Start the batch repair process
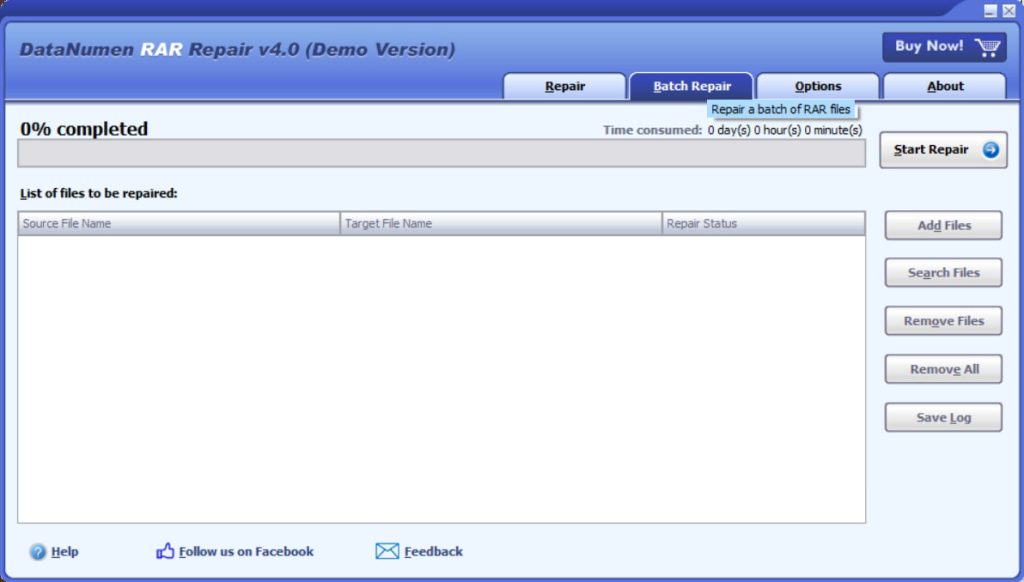Viewport: 1024px width, 582px height. pyautogui.click(x=944, y=150)
